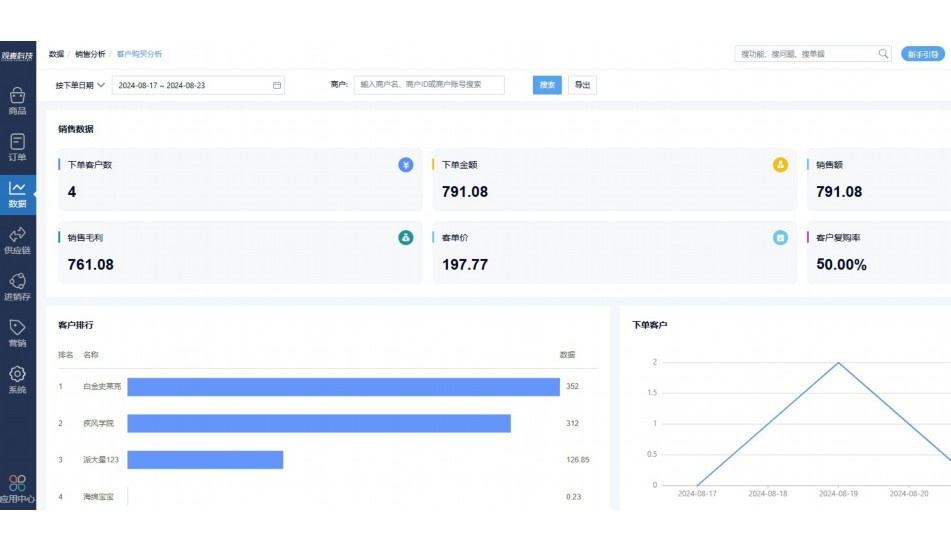Expand the 按下单日期 dropdown
The width and height of the screenshot is (951, 551).
[x=80, y=85]
